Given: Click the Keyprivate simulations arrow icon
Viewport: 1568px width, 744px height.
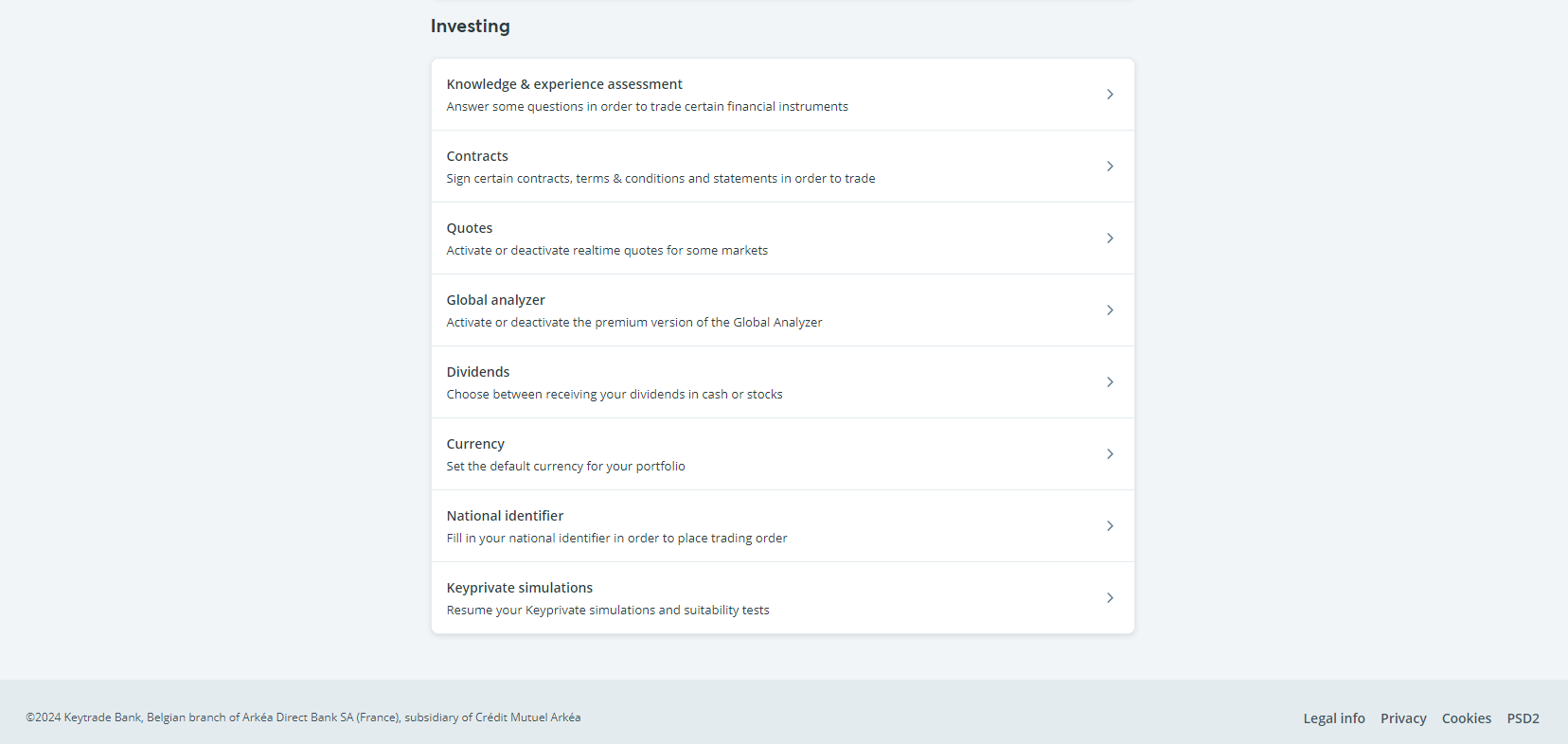Looking at the screenshot, I should click(x=1110, y=598).
